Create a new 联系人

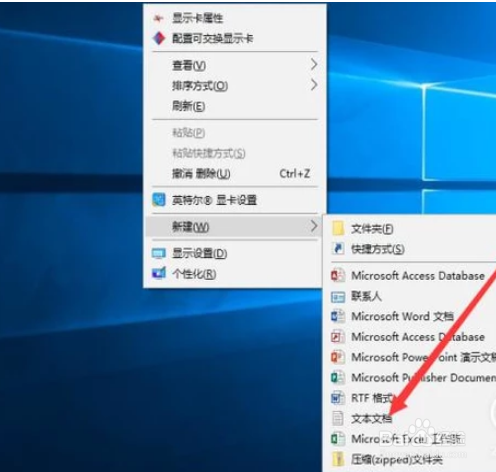(x=410, y=296)
